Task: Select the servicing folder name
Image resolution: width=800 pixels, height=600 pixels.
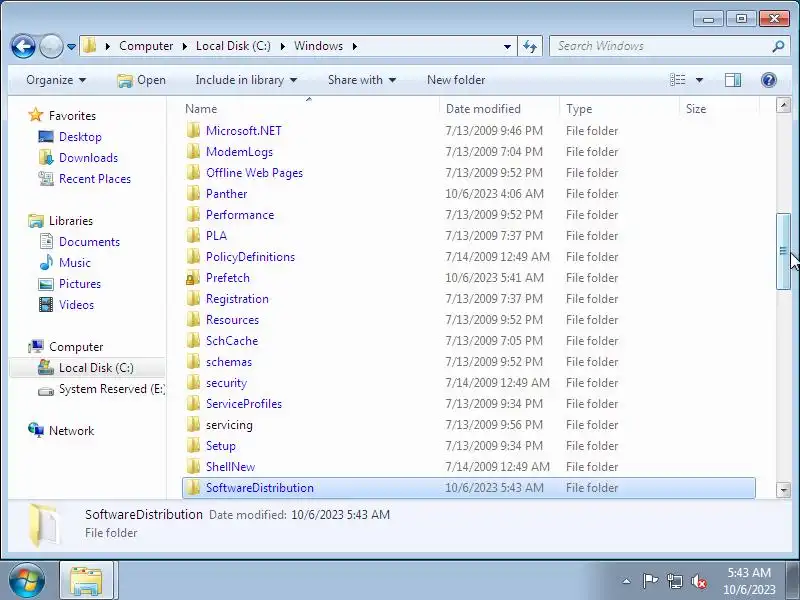Action: [229, 425]
